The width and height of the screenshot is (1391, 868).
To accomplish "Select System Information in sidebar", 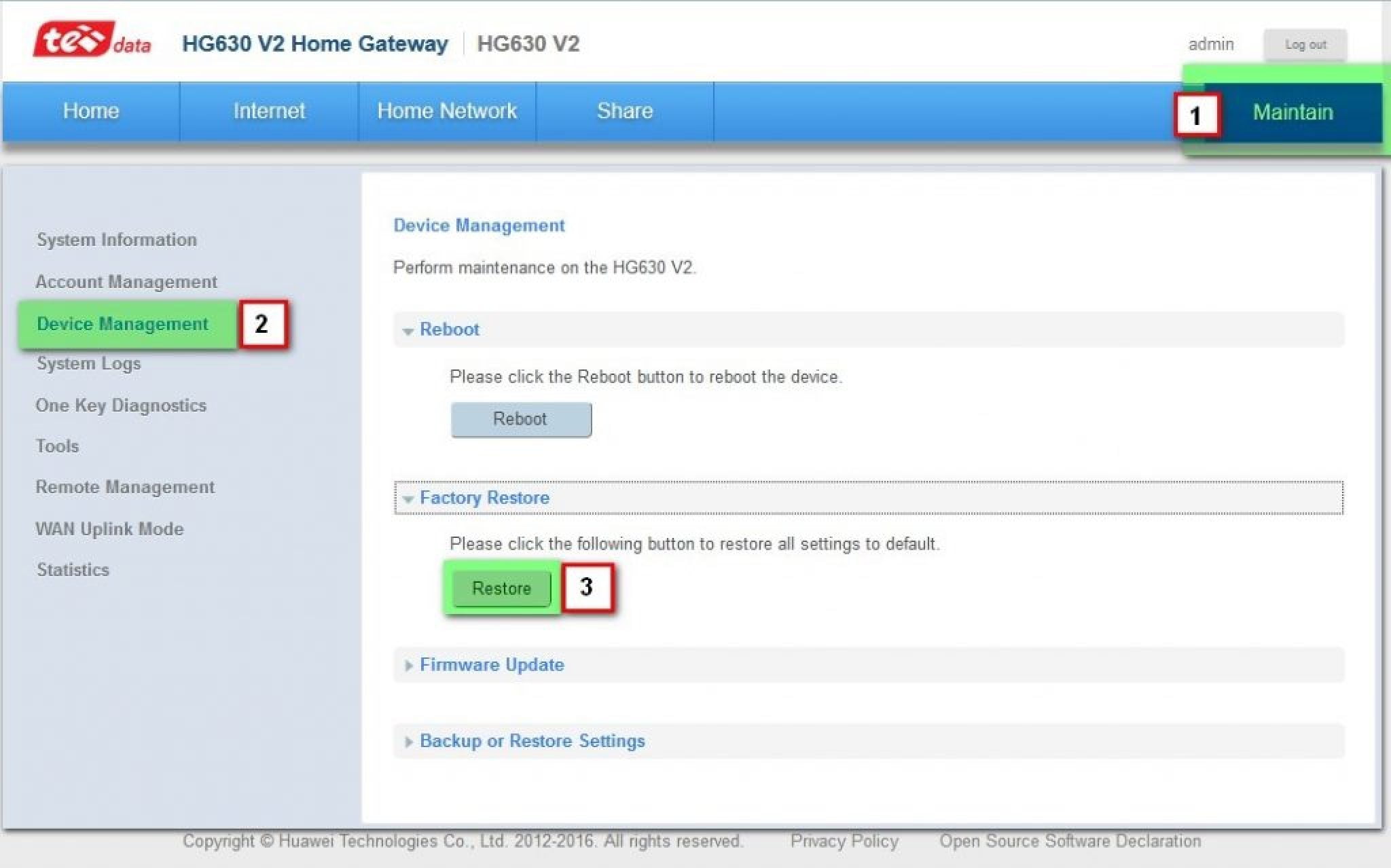I will point(117,239).
